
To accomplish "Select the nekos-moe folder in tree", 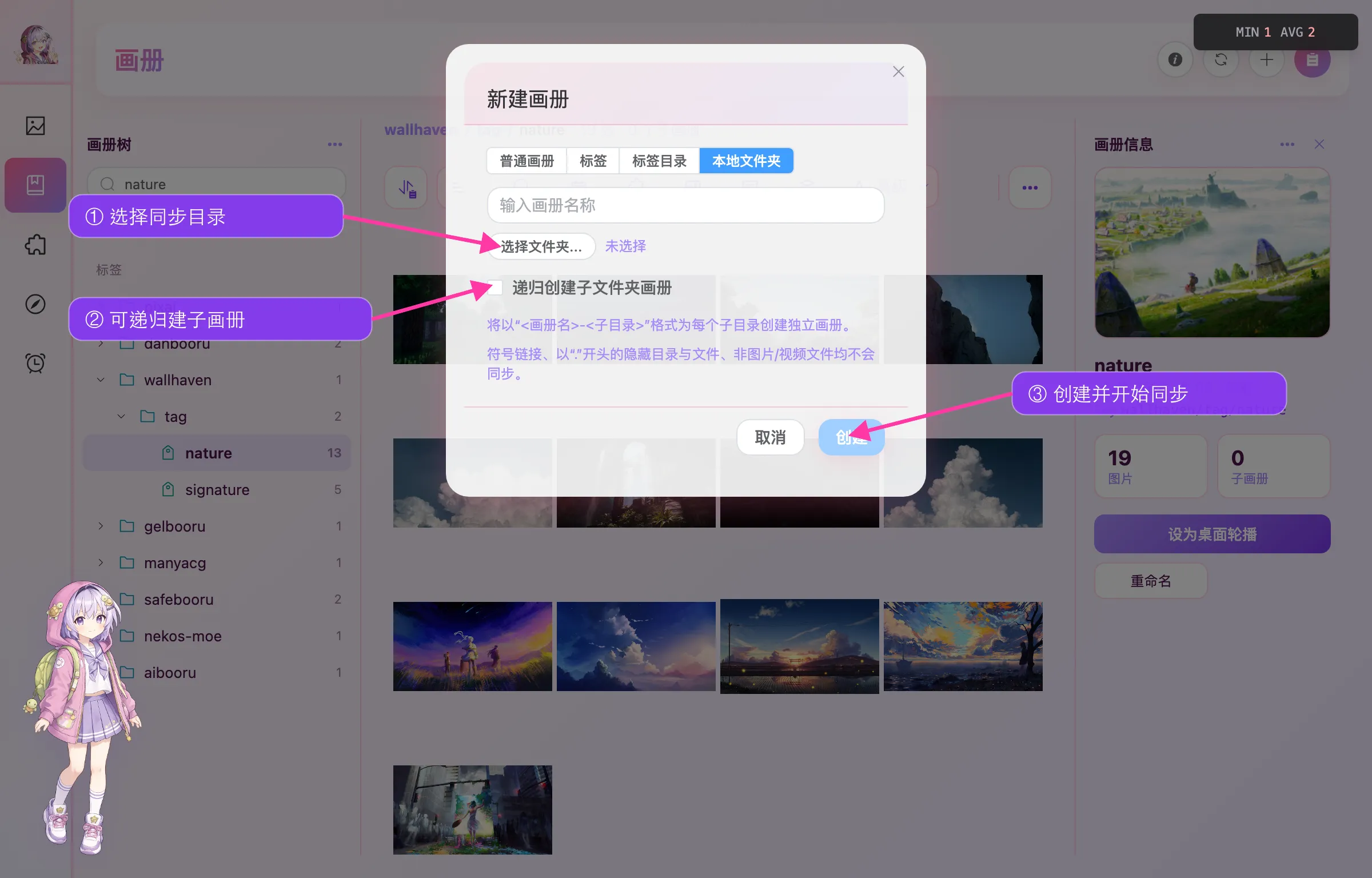I will [217, 636].
